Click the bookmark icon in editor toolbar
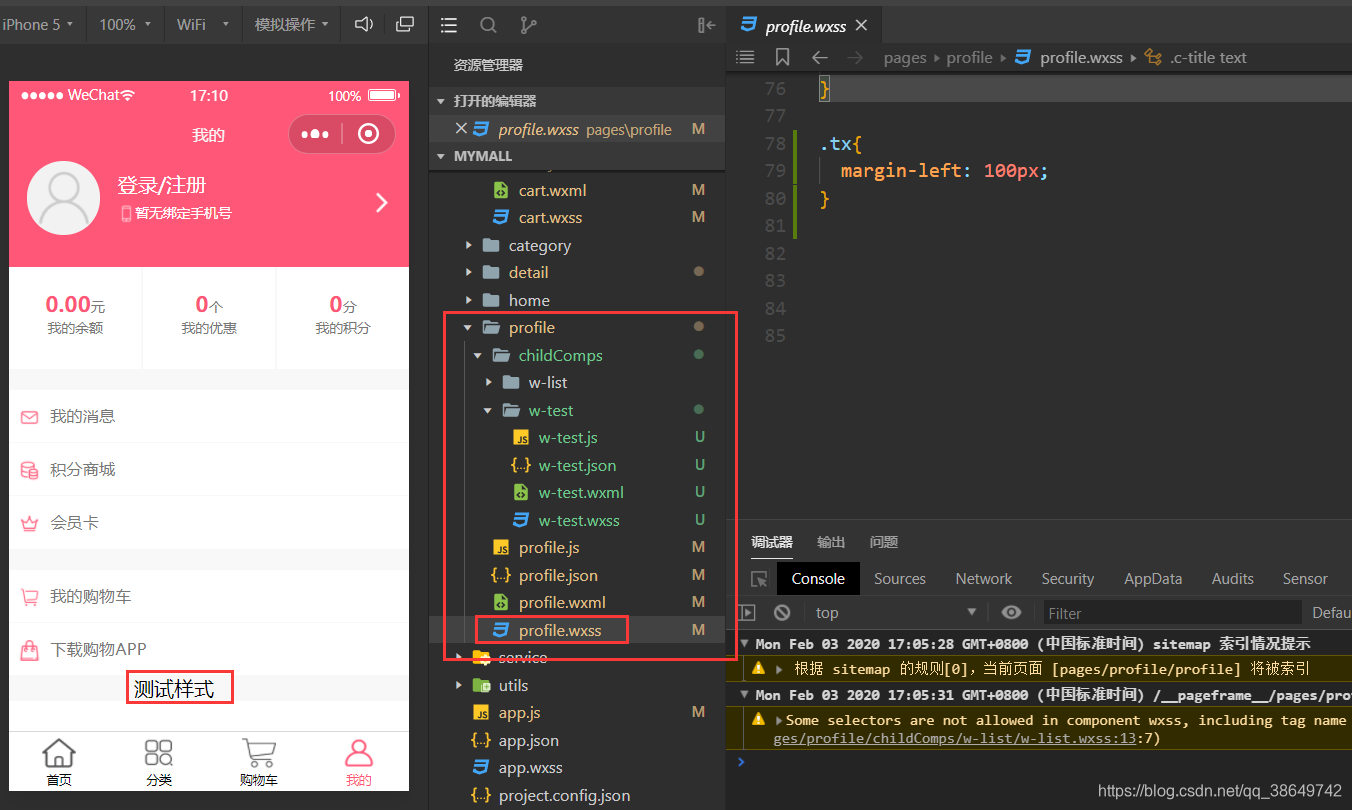The height and width of the screenshot is (810, 1352). coord(782,57)
